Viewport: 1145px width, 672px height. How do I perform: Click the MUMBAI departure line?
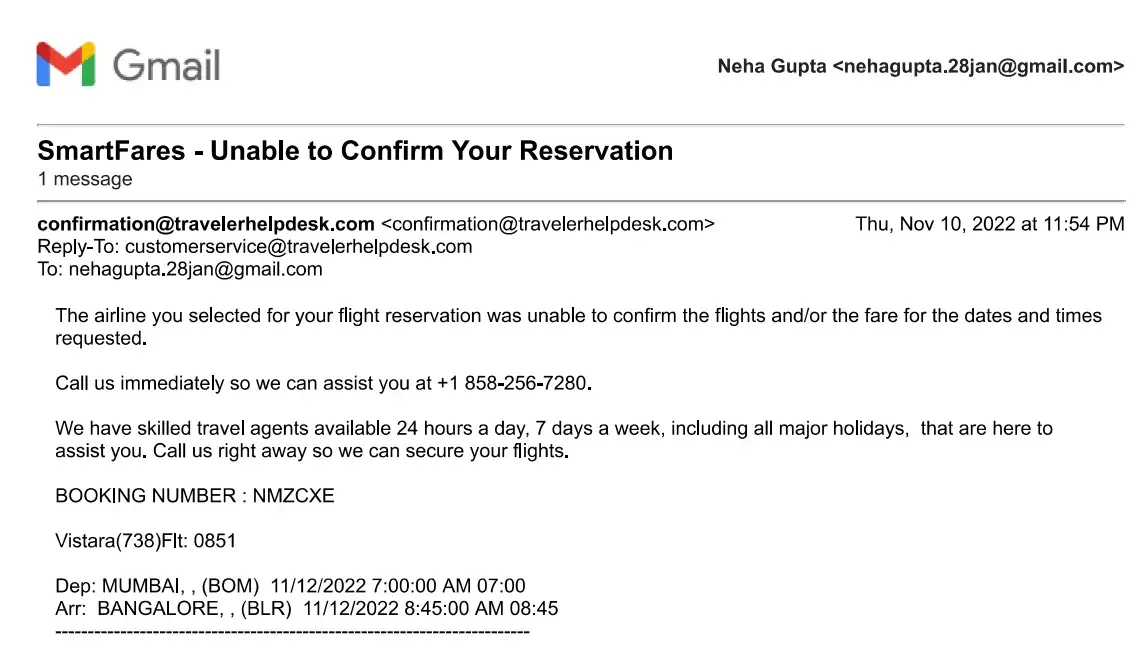290,586
